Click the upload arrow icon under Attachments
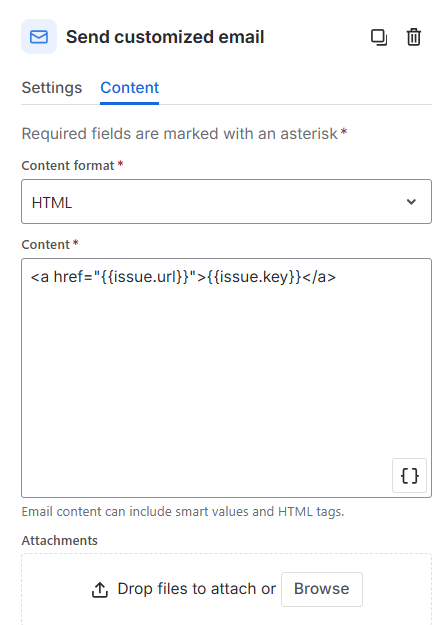Viewport: 448px width, 625px height. point(100,590)
